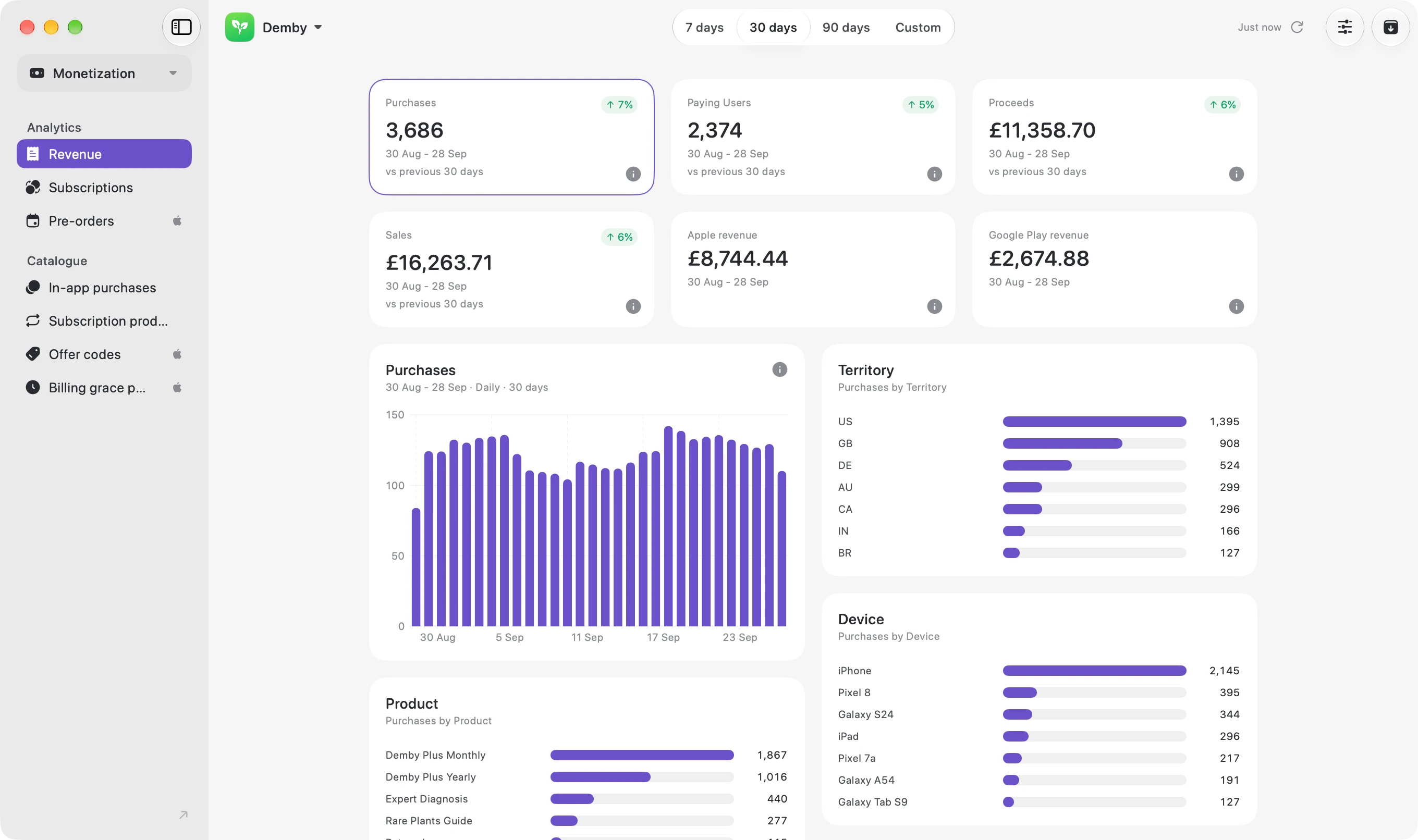
Task: Open Subscription products catalogue item
Action: click(x=104, y=321)
